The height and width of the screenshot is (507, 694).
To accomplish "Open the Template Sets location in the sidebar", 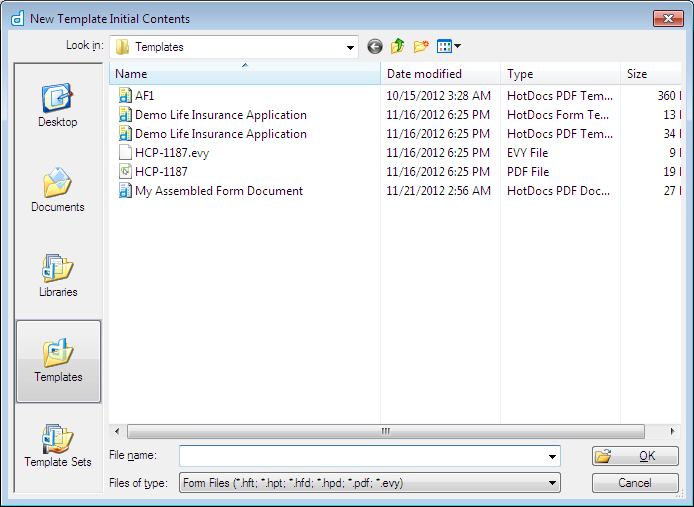I will pyautogui.click(x=58, y=445).
